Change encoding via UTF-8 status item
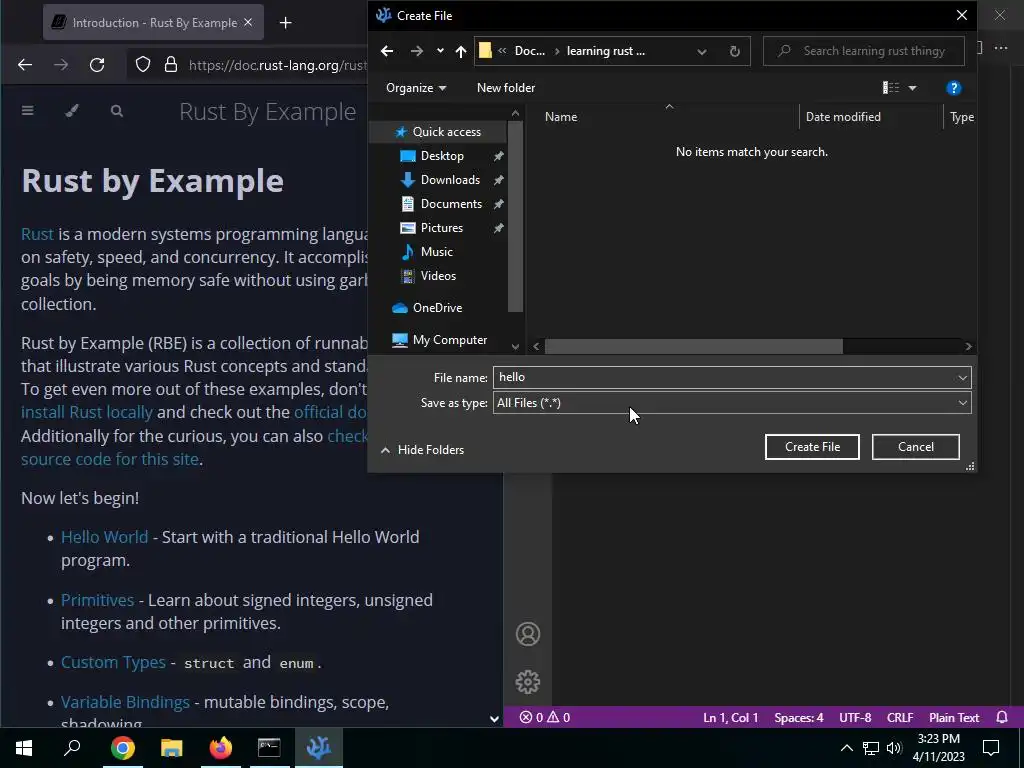The width and height of the screenshot is (1024, 768). pos(855,718)
